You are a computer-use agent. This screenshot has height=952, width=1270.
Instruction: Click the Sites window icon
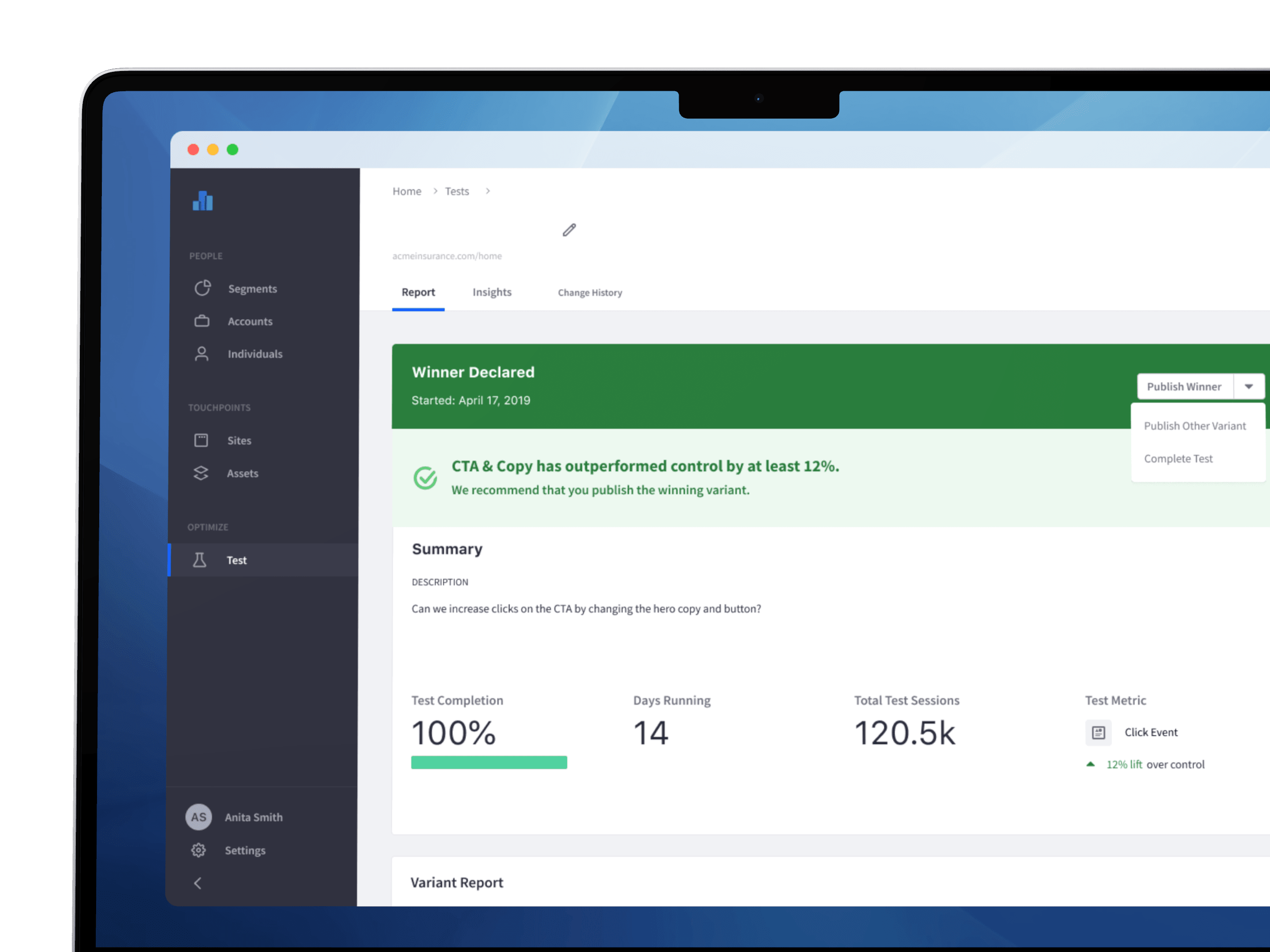201,440
